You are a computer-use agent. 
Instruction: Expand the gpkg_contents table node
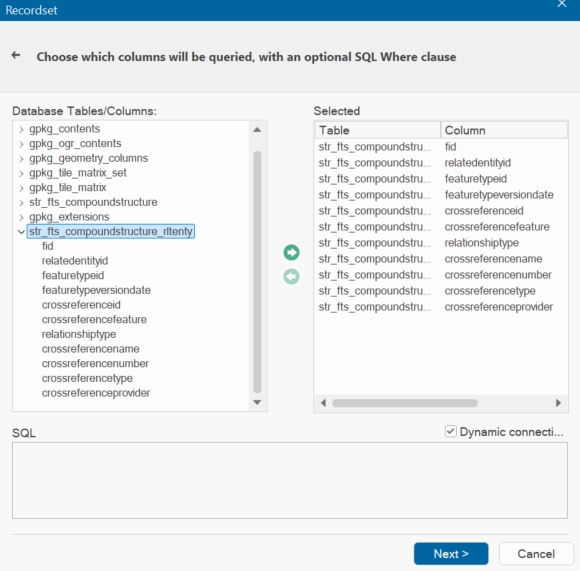click(x=21, y=129)
